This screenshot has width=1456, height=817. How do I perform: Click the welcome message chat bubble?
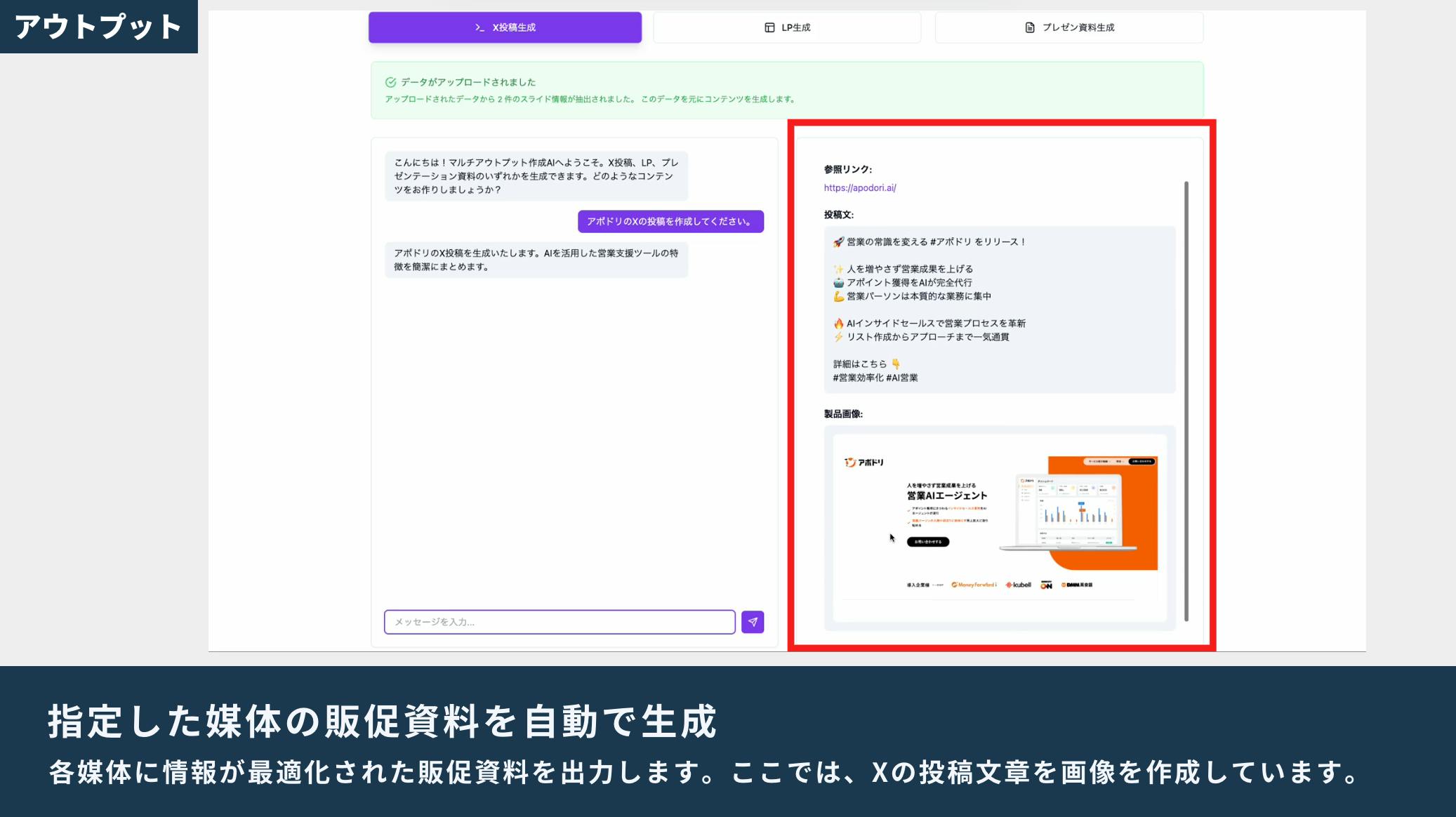pyautogui.click(x=536, y=176)
